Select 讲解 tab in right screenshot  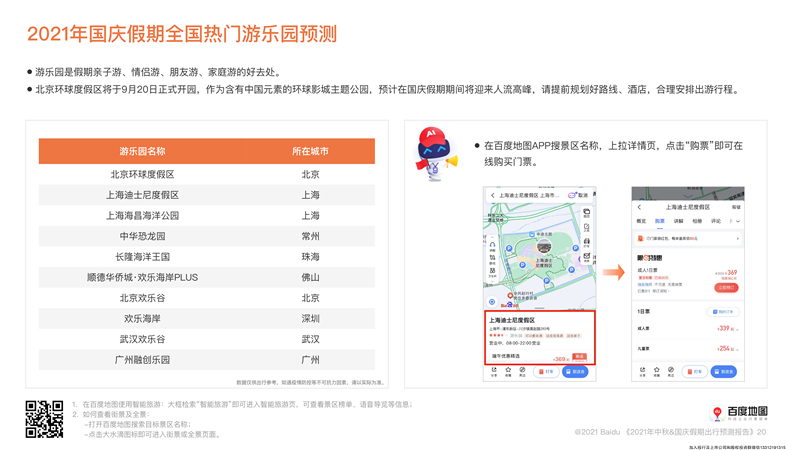679,221
